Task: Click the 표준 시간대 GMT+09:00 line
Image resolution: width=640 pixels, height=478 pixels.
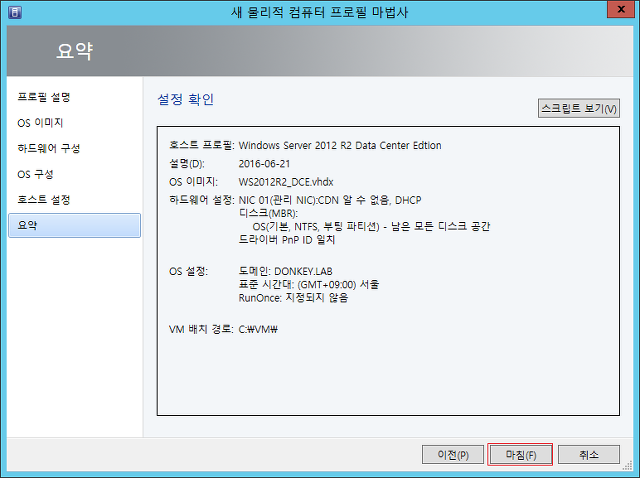Action: (309, 284)
